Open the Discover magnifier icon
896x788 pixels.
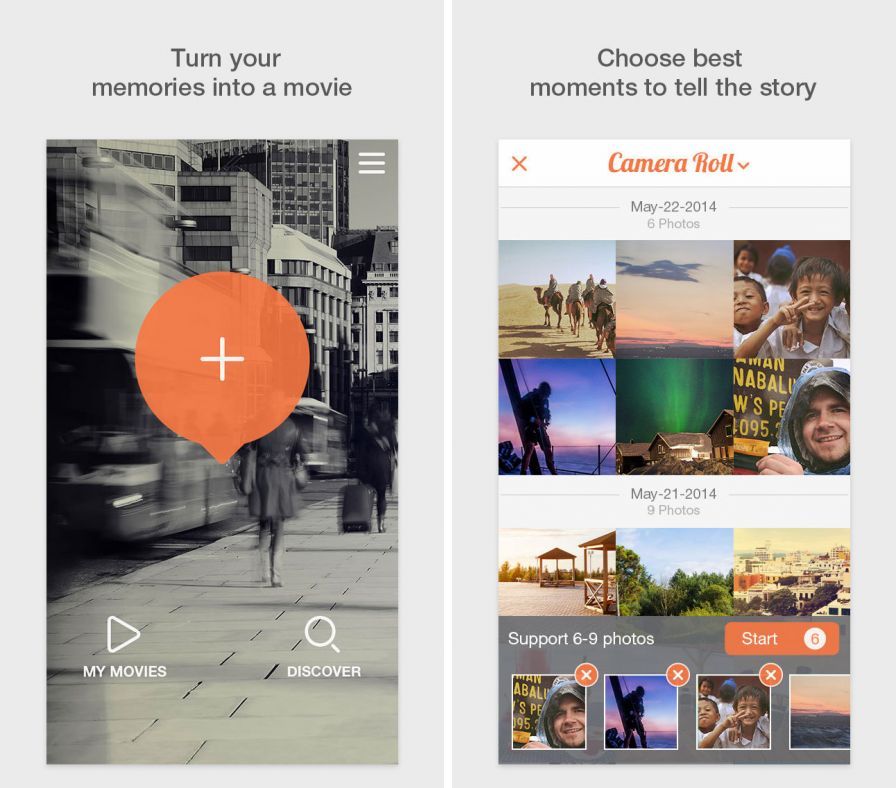pyautogui.click(x=323, y=634)
